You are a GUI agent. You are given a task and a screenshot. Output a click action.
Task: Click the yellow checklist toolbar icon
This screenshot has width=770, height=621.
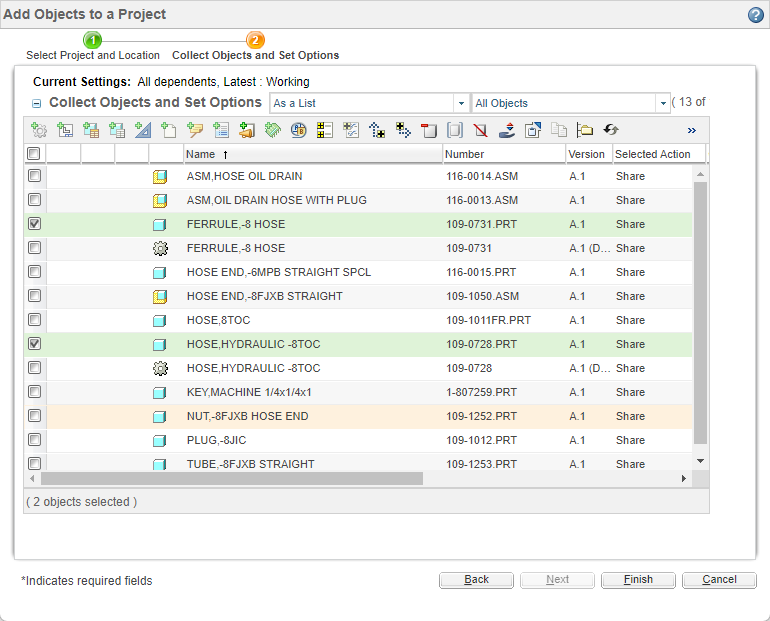coord(325,130)
